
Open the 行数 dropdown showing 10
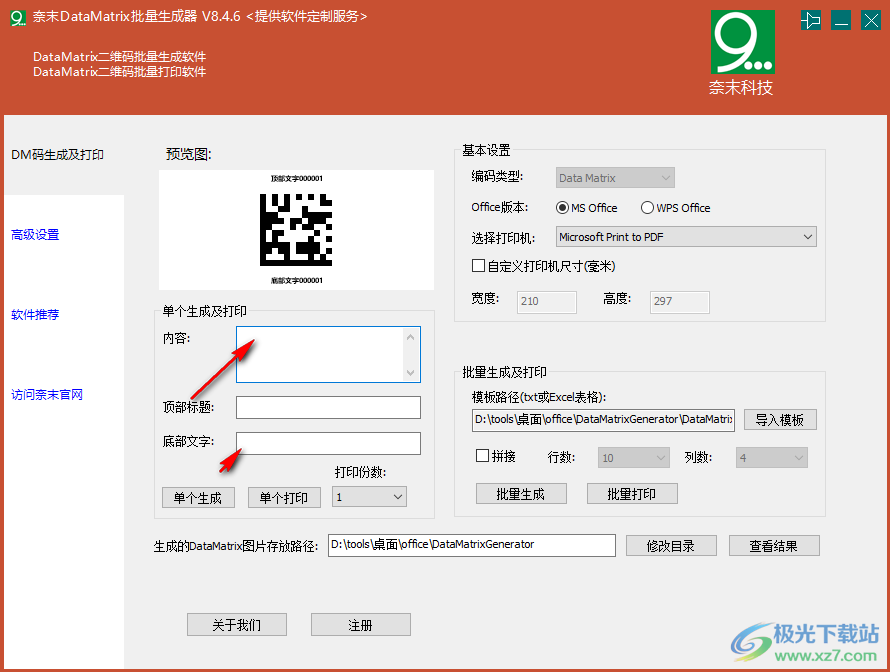633,457
